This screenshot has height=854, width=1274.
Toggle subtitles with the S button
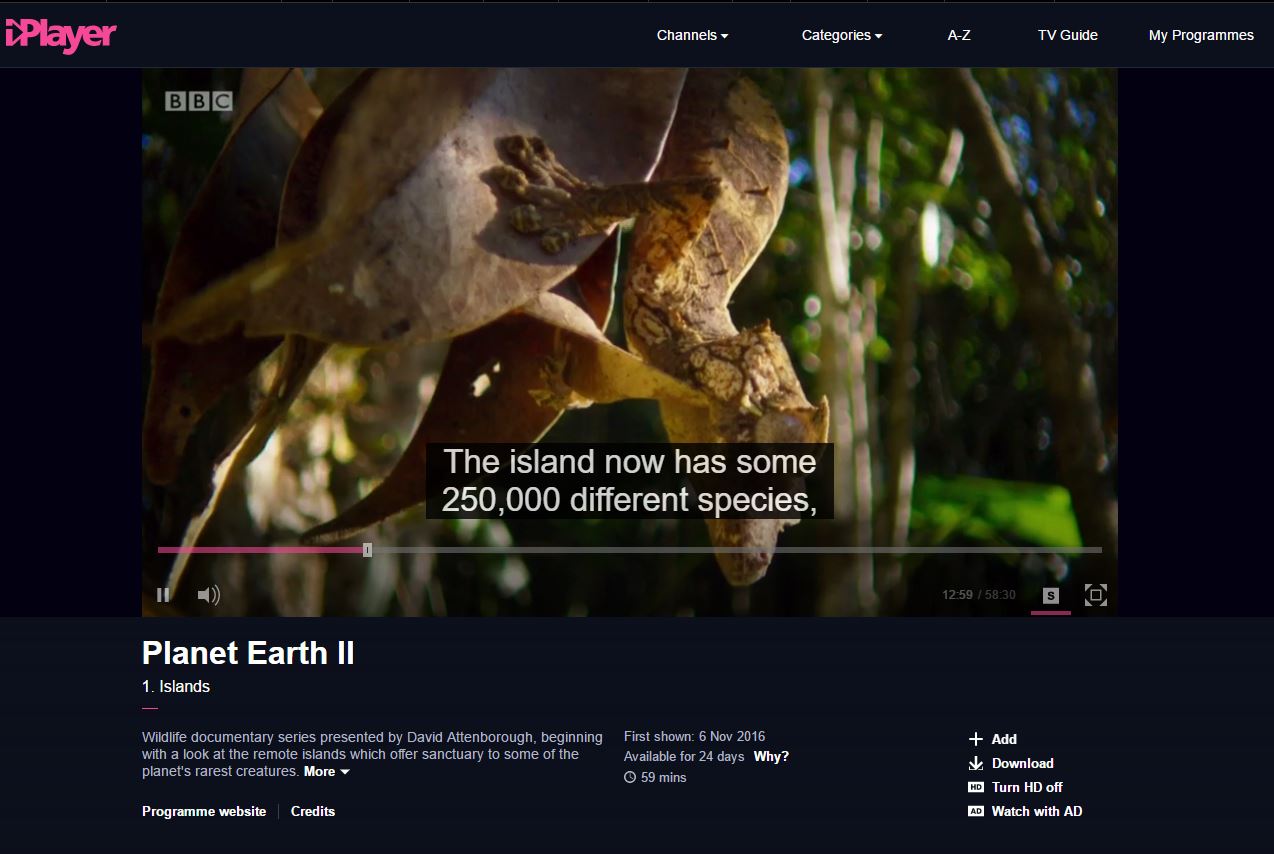click(x=1050, y=595)
